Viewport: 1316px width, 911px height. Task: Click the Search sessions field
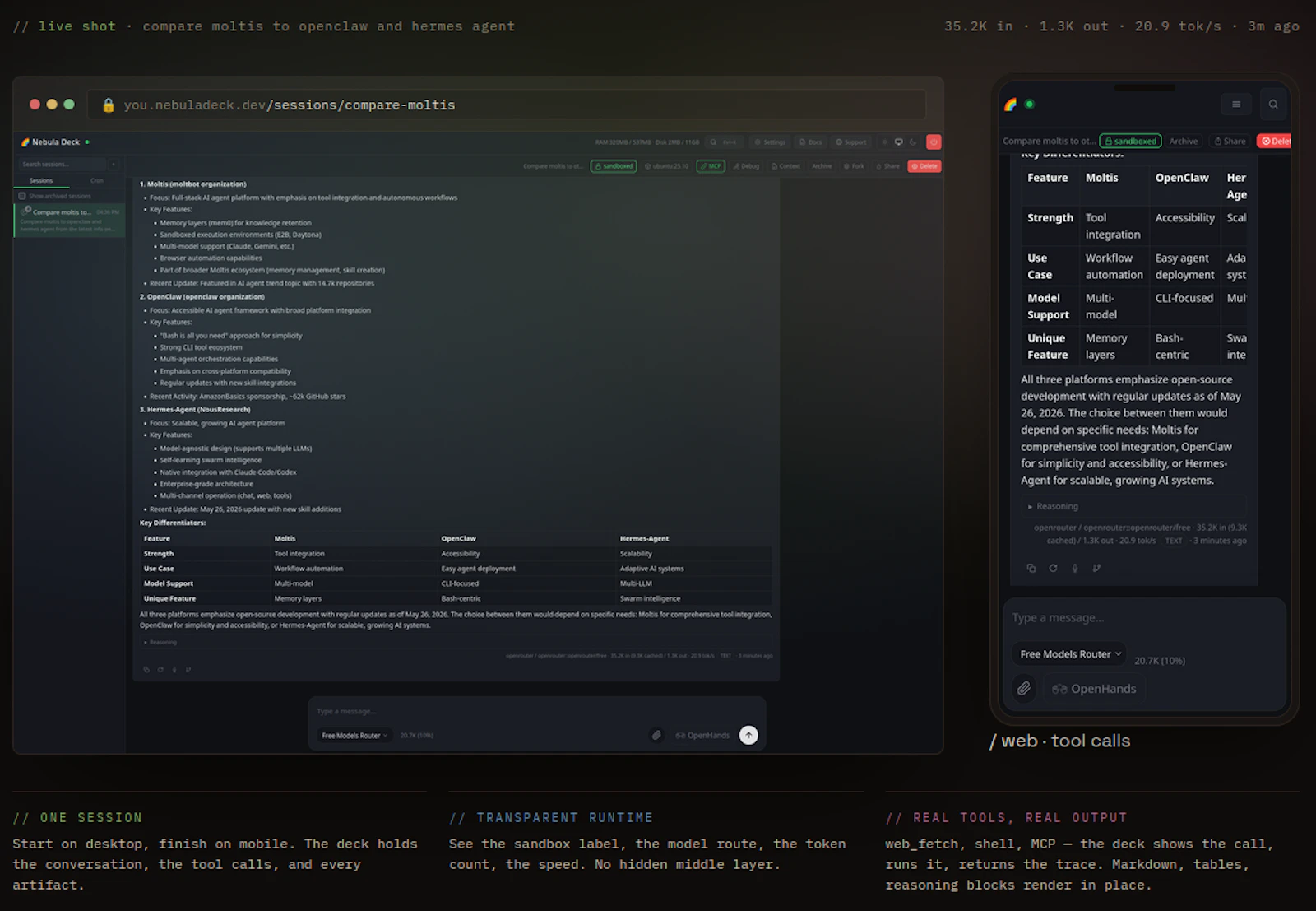[x=63, y=165]
